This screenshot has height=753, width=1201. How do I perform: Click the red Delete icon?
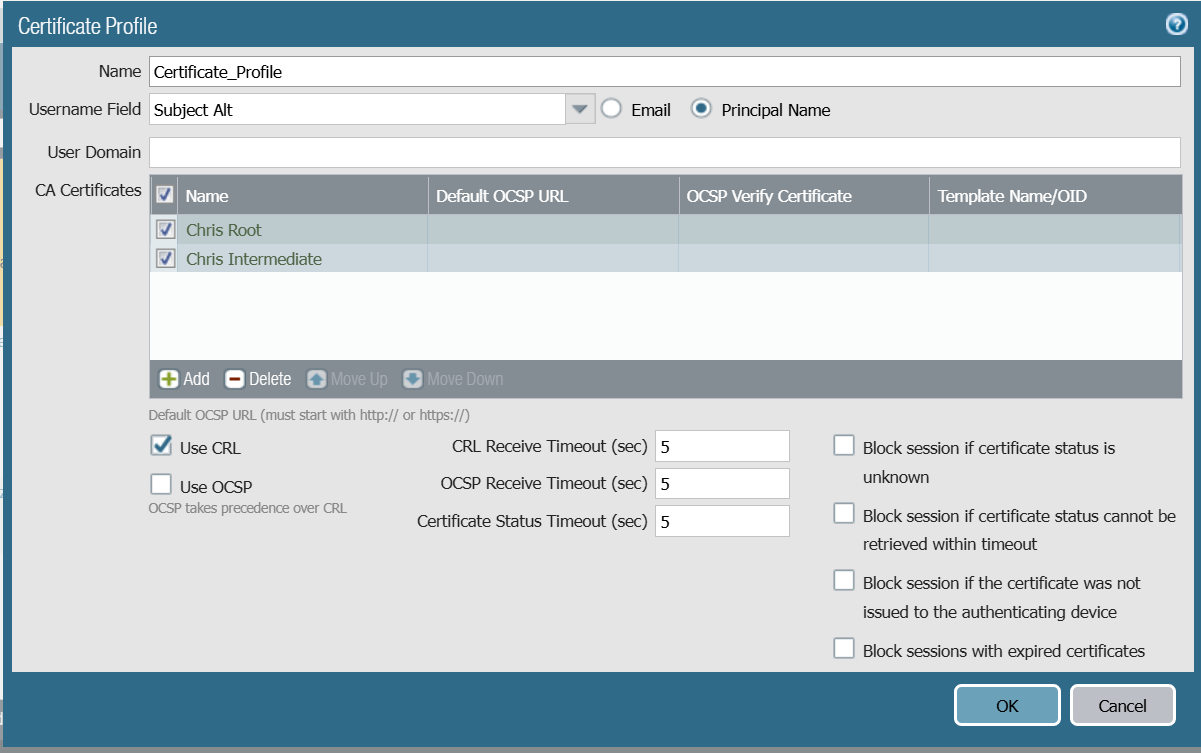(x=235, y=379)
